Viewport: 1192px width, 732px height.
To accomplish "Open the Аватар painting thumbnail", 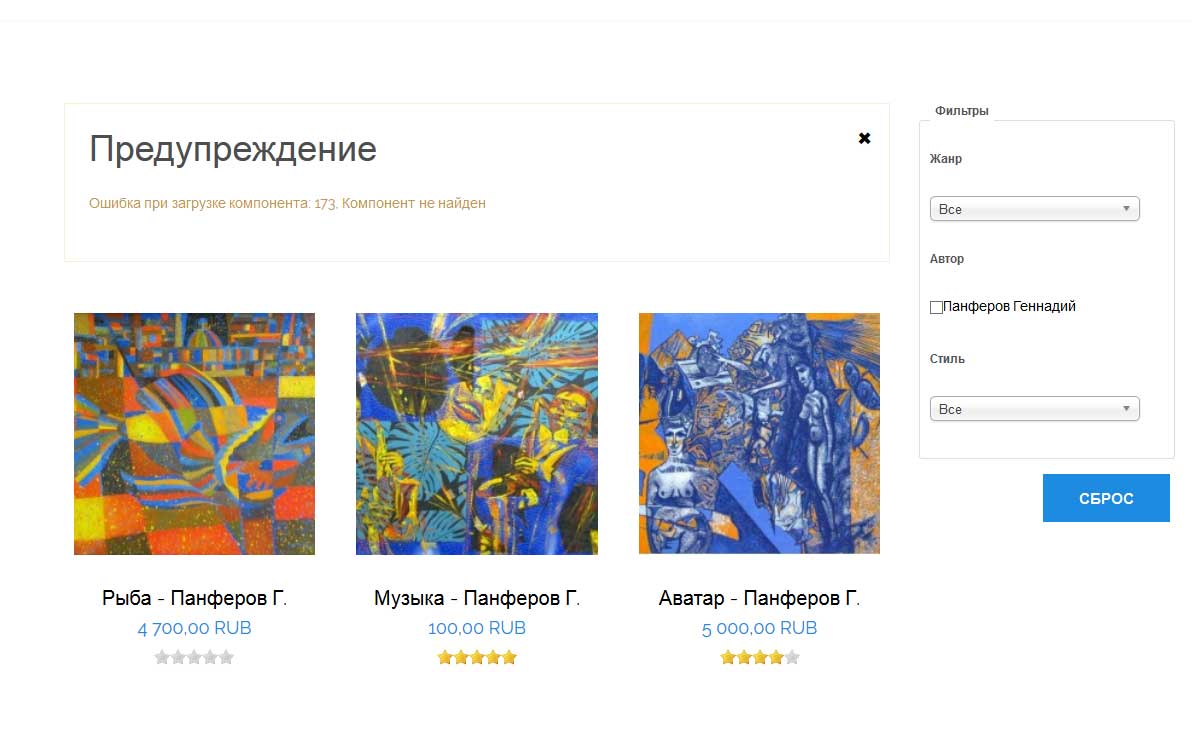I will [759, 433].
